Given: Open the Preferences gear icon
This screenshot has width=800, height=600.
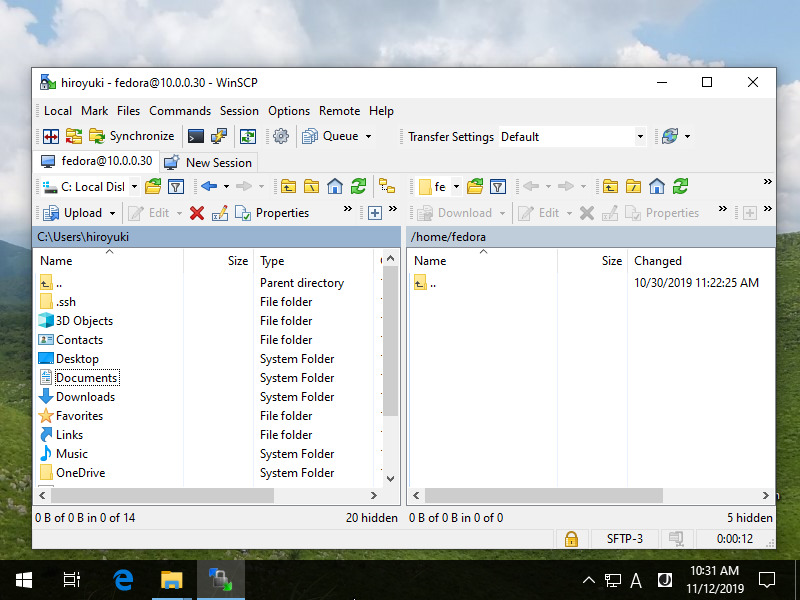Looking at the screenshot, I should (x=281, y=136).
